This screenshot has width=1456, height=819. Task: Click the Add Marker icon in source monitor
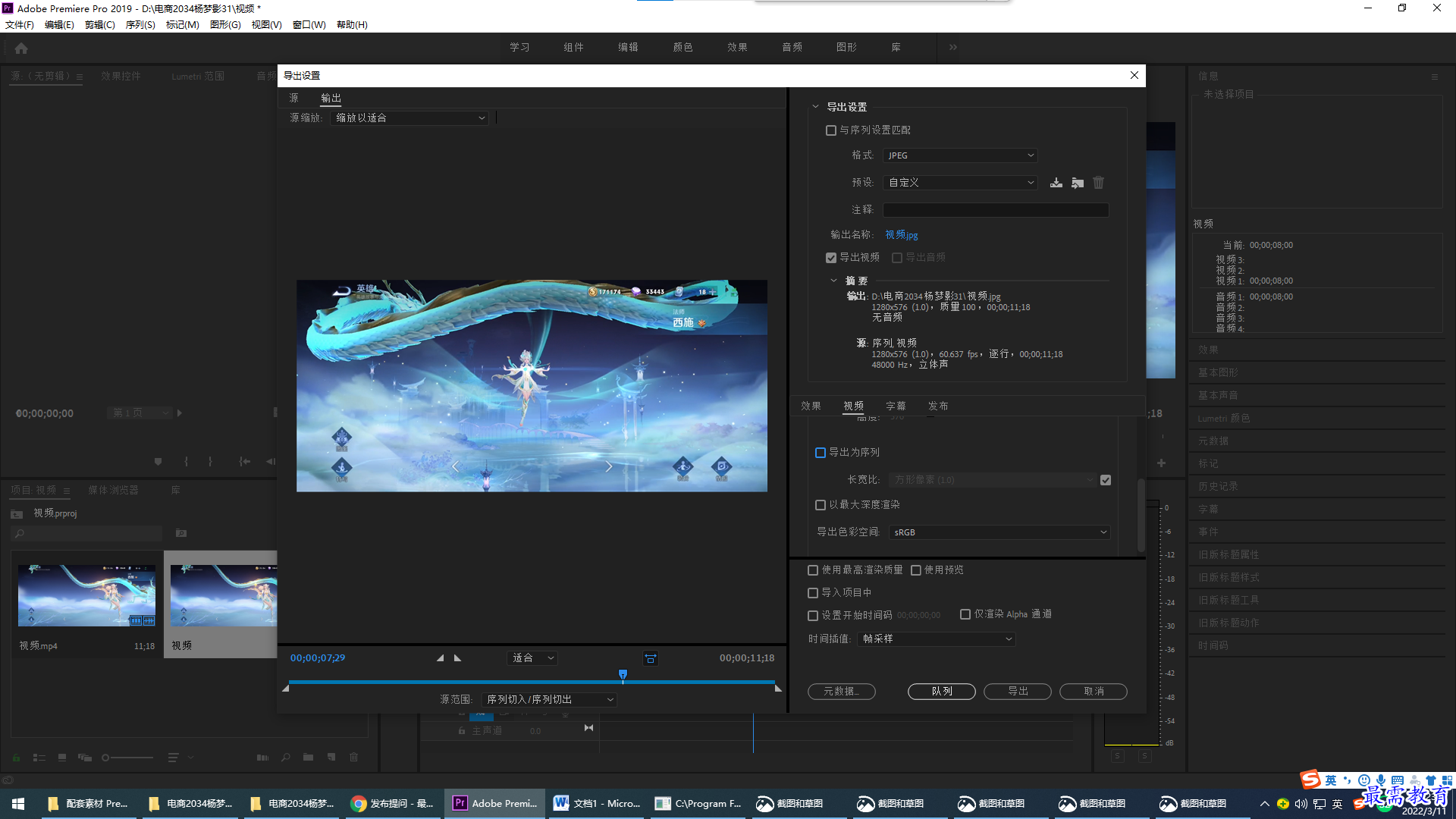pos(158,461)
